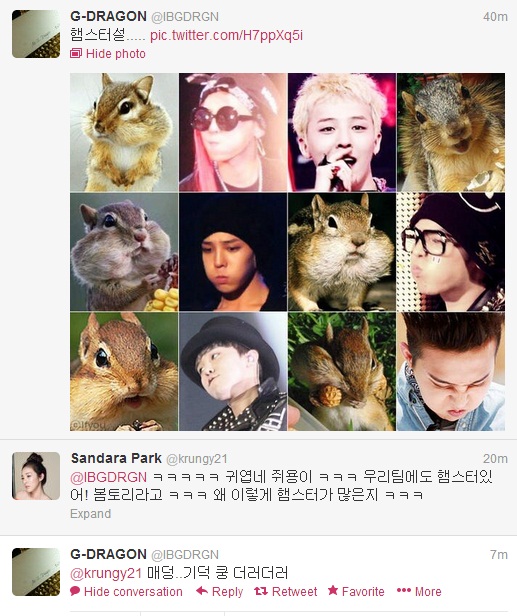
Task: Click the Favorite star icon
Action: pos(333,590)
